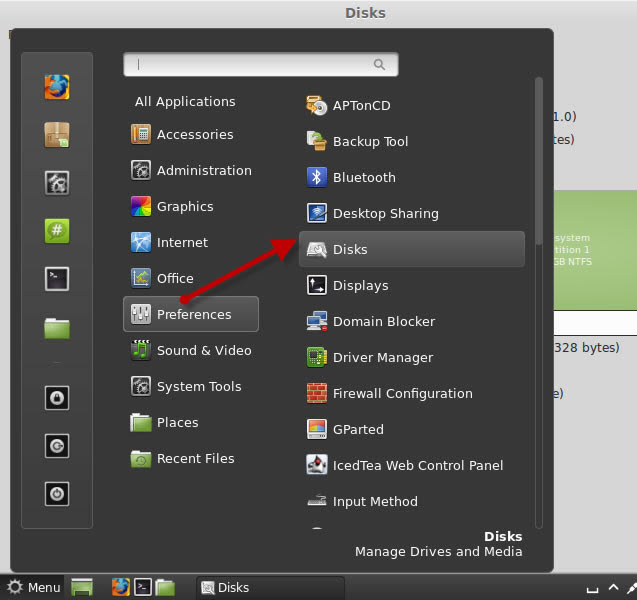Select All Applications category
Image resolution: width=637 pixels, height=600 pixels.
pos(185,102)
